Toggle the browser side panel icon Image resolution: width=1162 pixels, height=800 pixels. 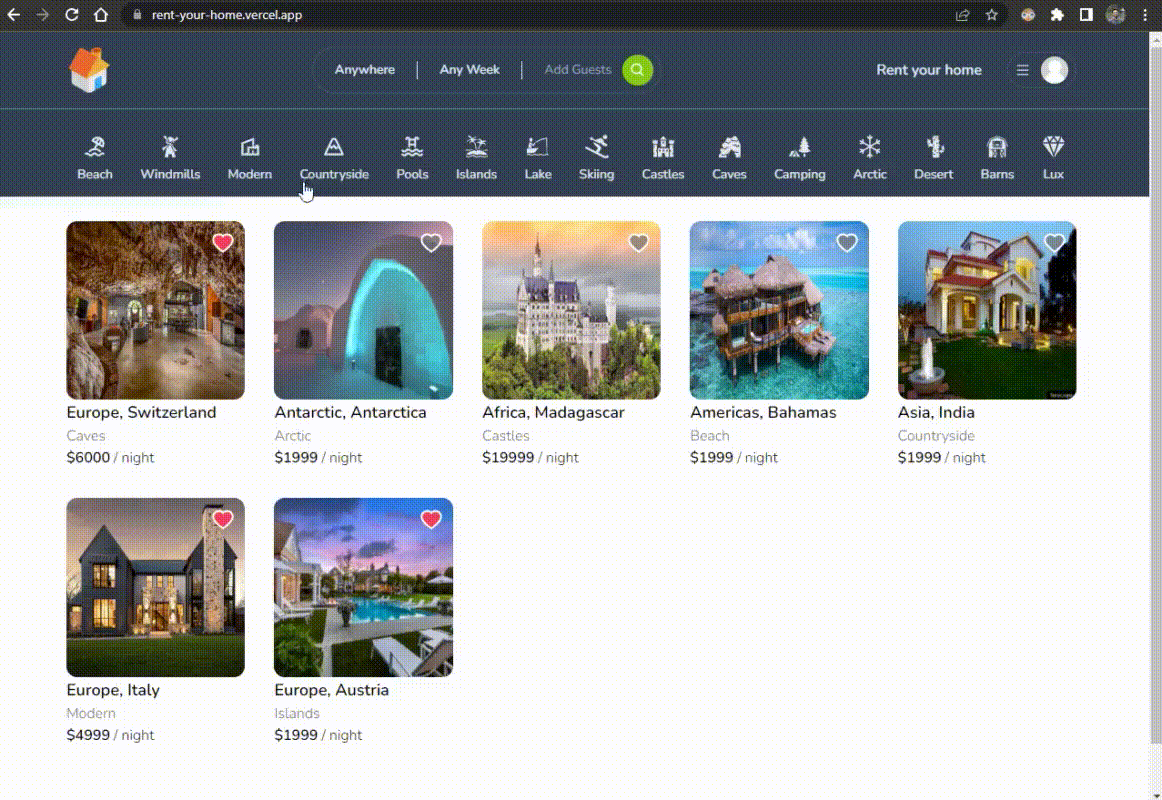(1086, 15)
